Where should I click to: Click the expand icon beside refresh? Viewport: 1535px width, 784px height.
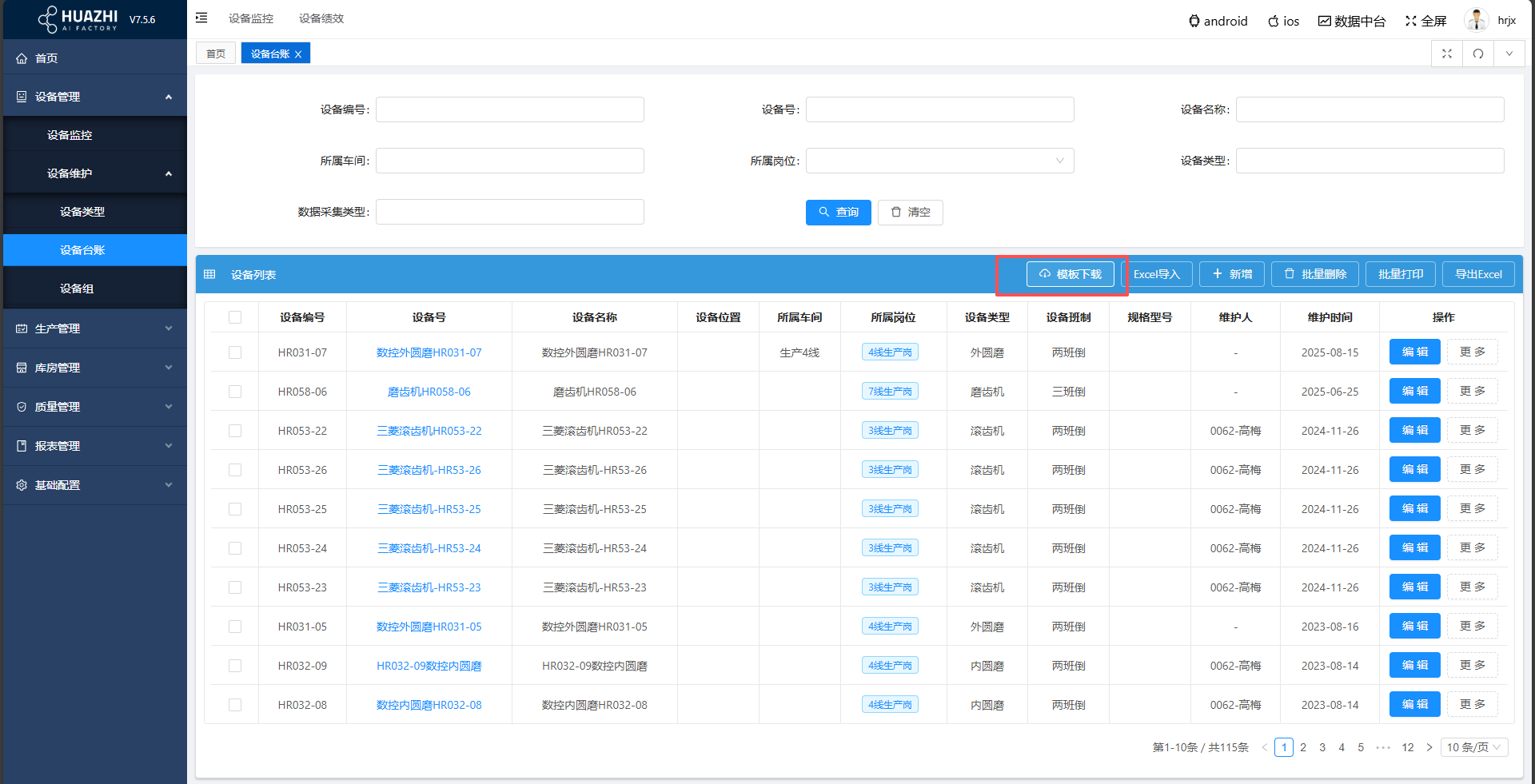1447,54
